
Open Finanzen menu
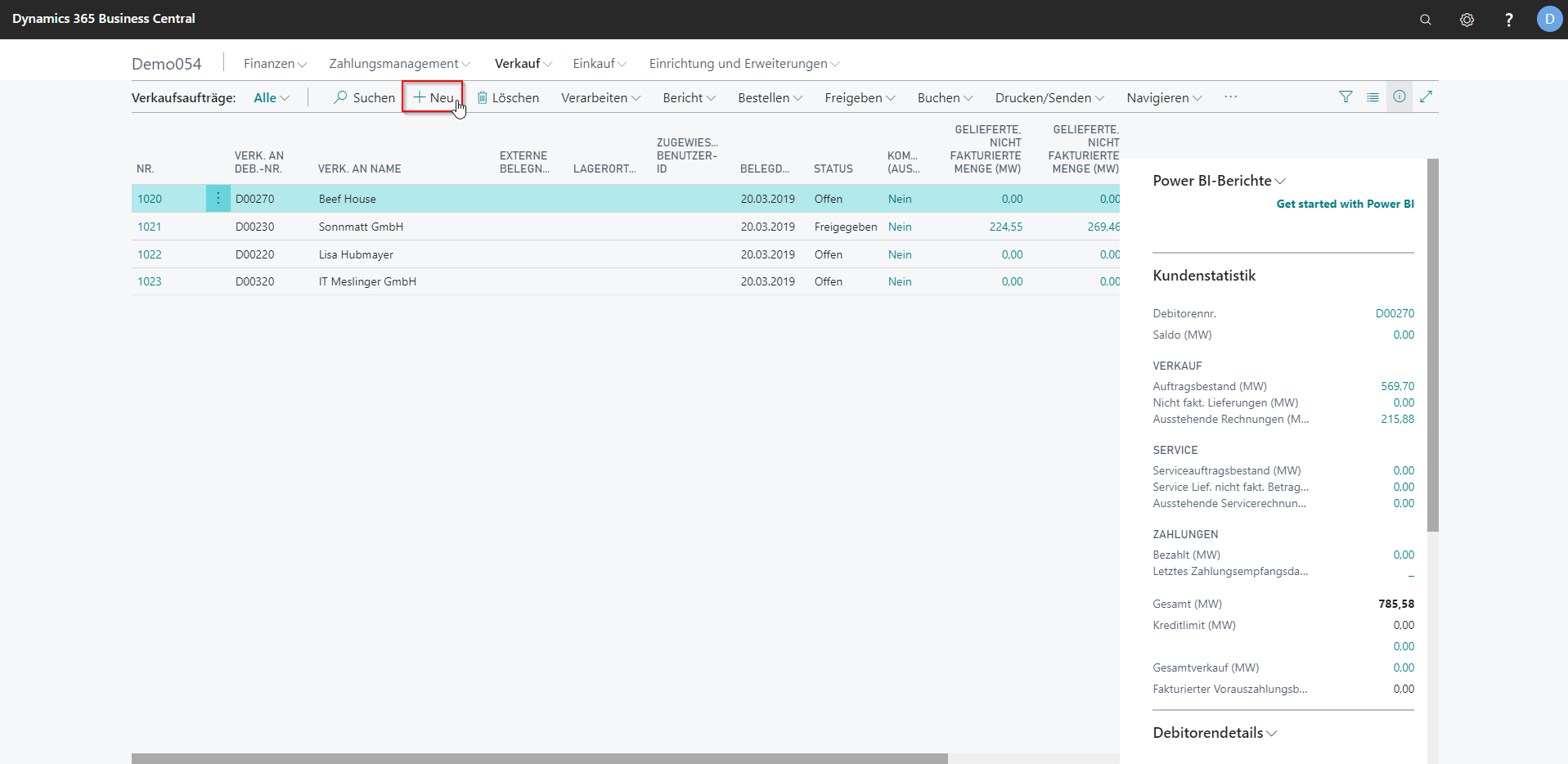tap(275, 63)
